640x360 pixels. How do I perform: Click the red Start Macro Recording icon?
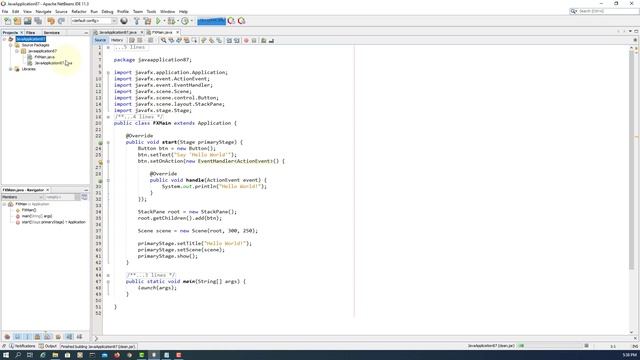(x=246, y=40)
